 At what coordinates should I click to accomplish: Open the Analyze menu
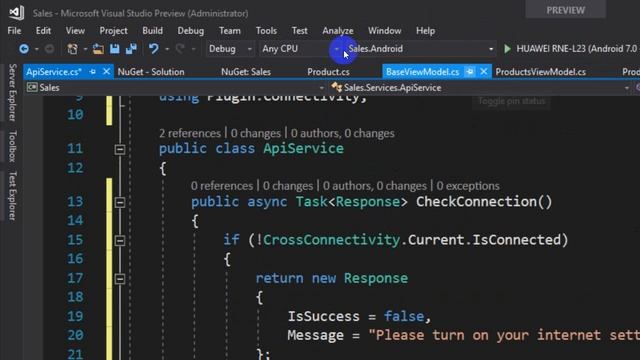click(338, 31)
